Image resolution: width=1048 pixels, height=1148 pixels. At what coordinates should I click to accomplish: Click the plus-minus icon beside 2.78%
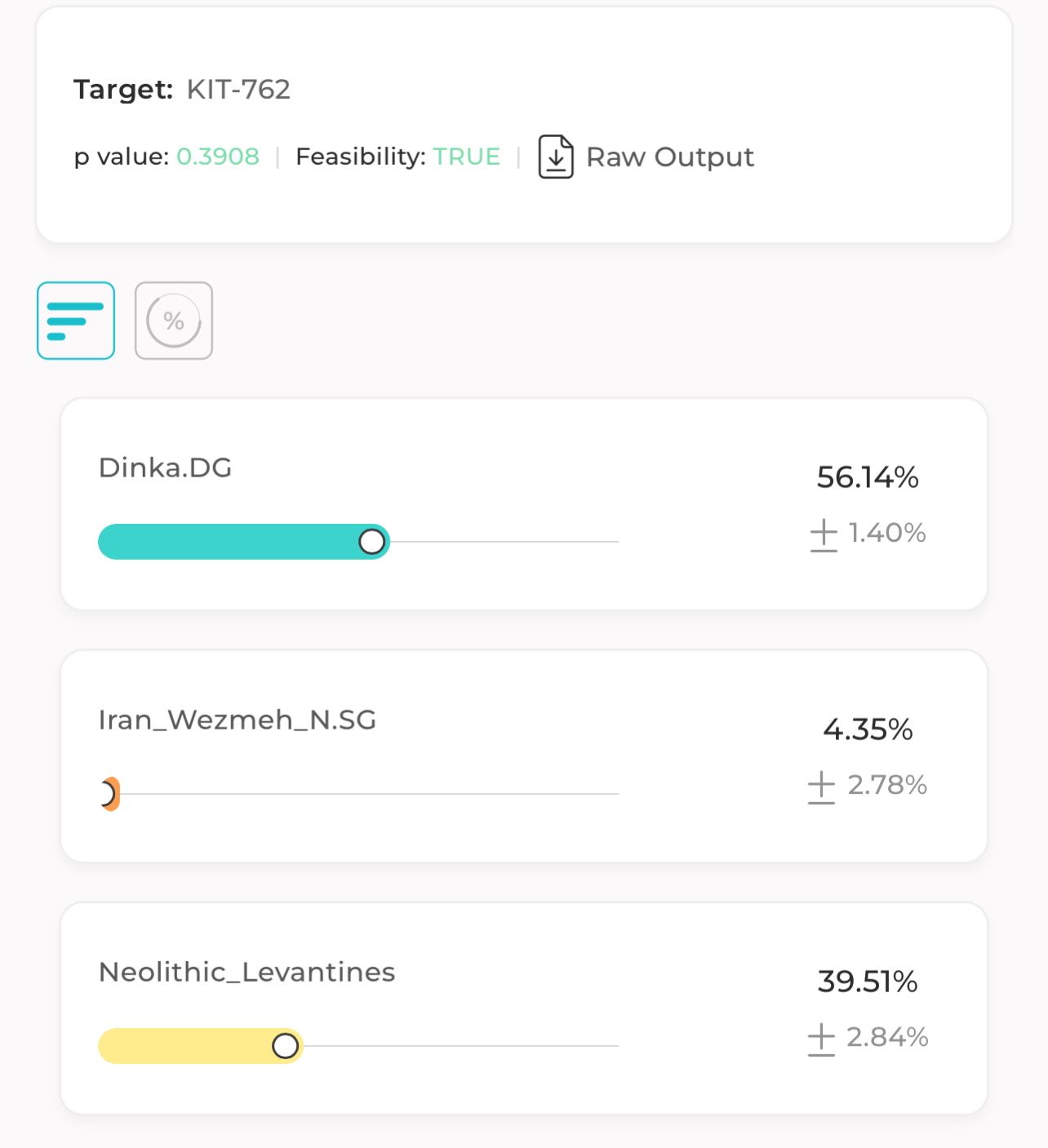[821, 787]
